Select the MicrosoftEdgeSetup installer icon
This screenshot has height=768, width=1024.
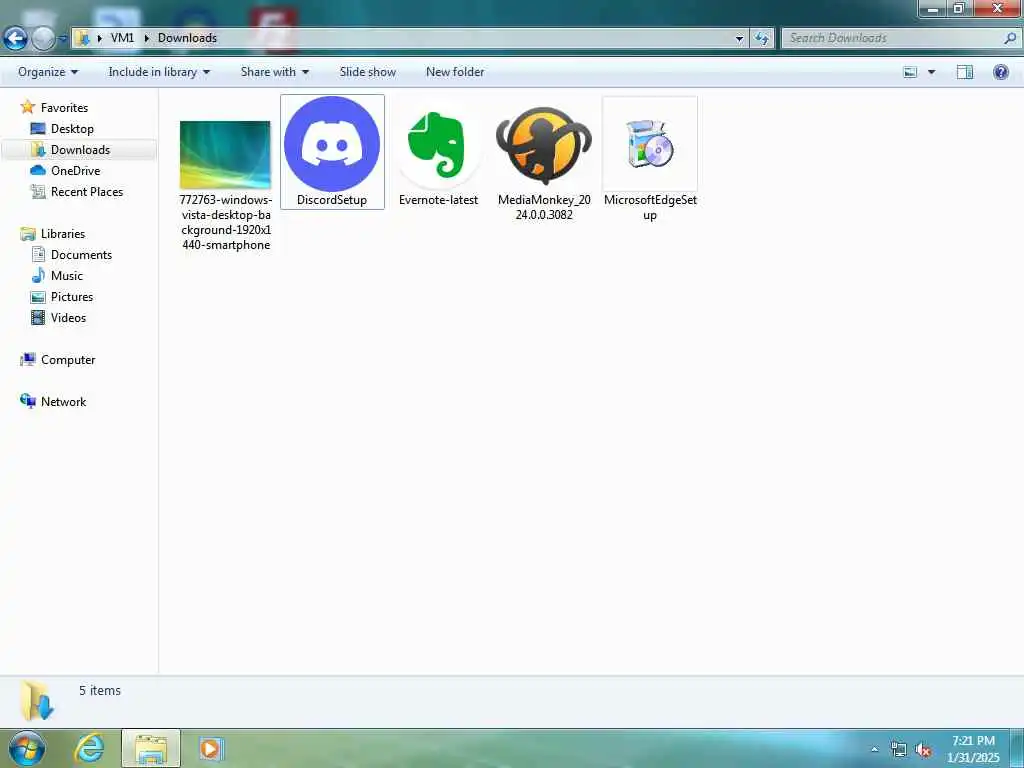(650, 144)
